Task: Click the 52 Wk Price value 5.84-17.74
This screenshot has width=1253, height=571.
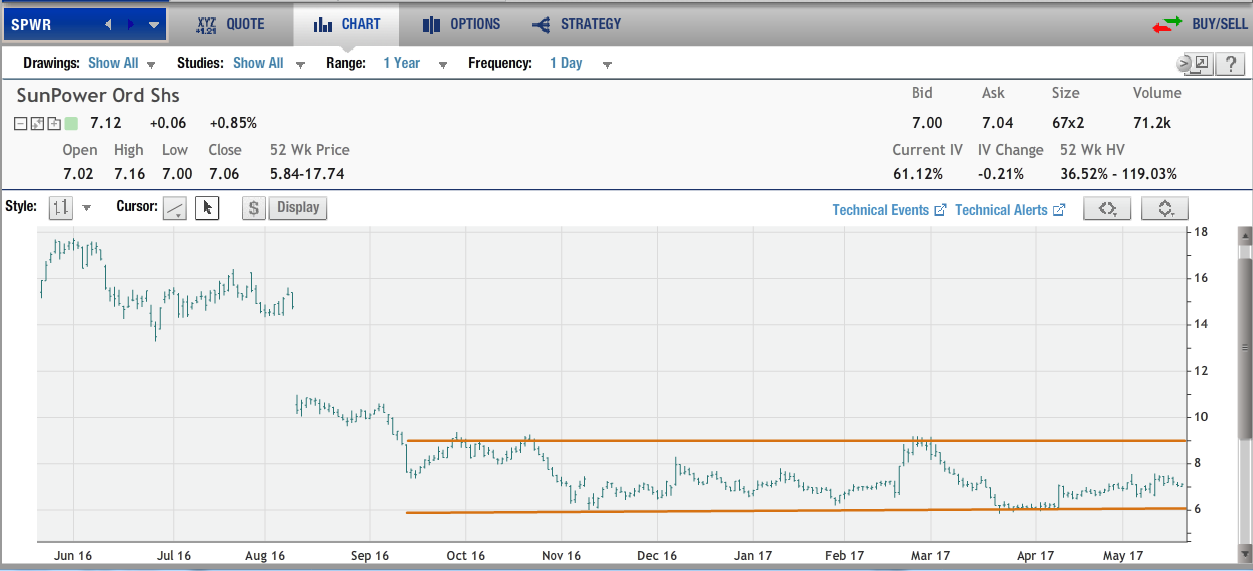Action: pyautogui.click(x=307, y=173)
